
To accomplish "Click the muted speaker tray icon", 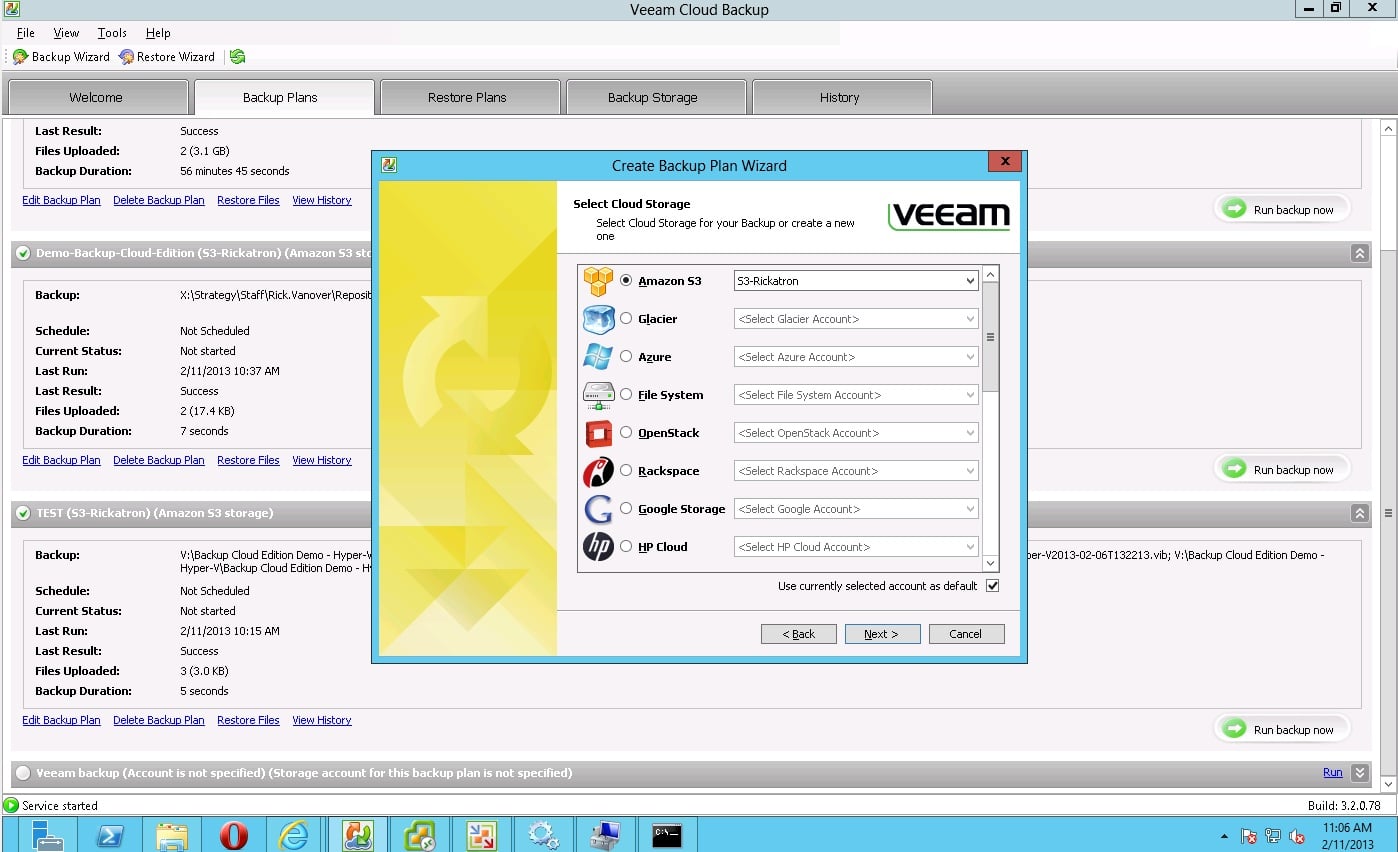I will point(1298,836).
